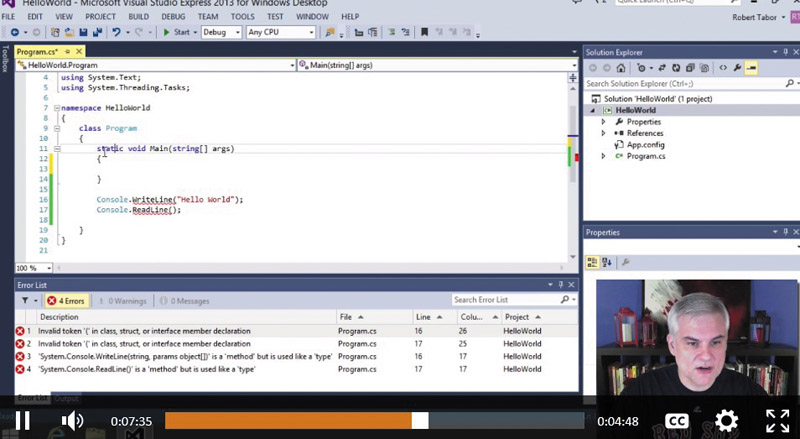Open the DEBUG menu
The width and height of the screenshot is (800, 439).
click(173, 17)
